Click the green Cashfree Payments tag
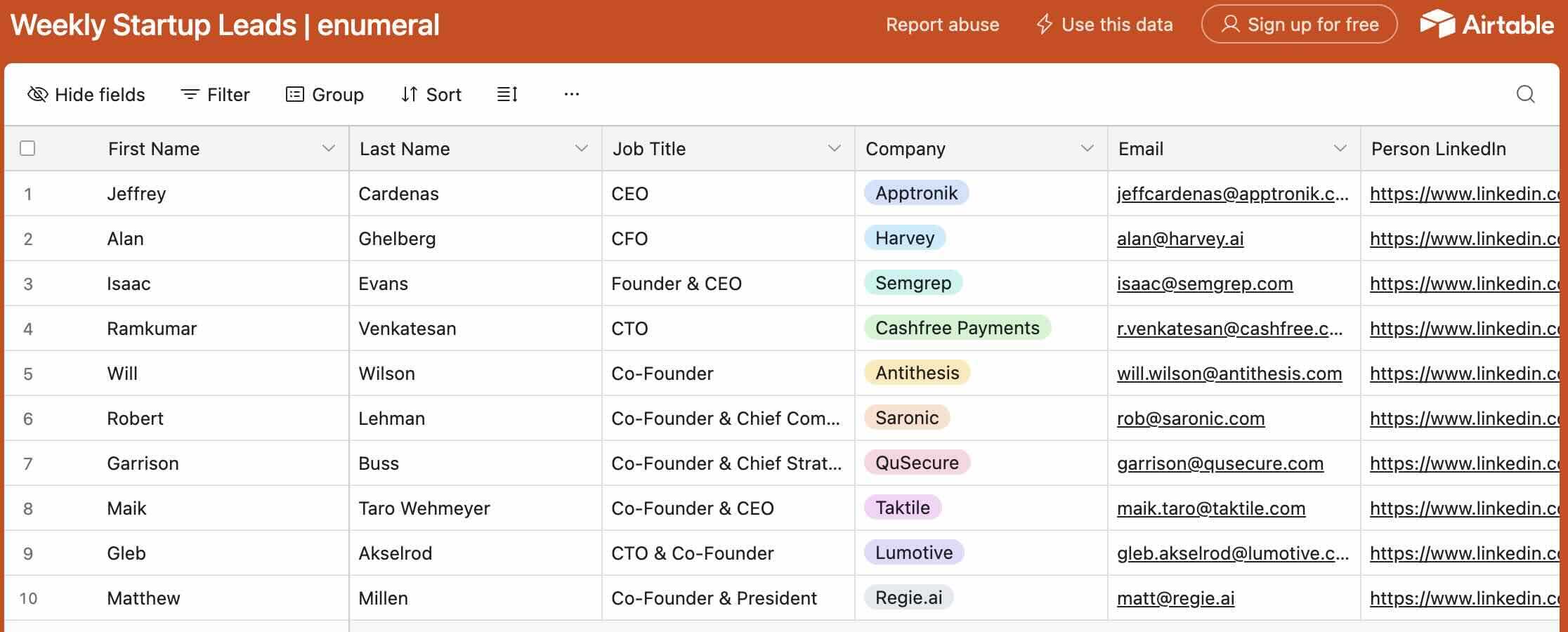 coord(957,328)
